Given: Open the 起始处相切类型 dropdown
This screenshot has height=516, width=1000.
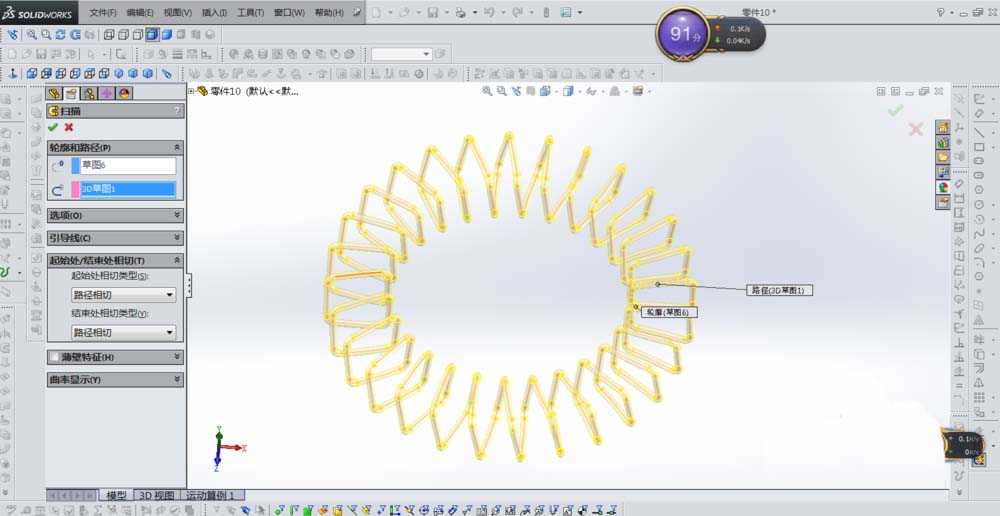Looking at the screenshot, I should click(x=124, y=295).
